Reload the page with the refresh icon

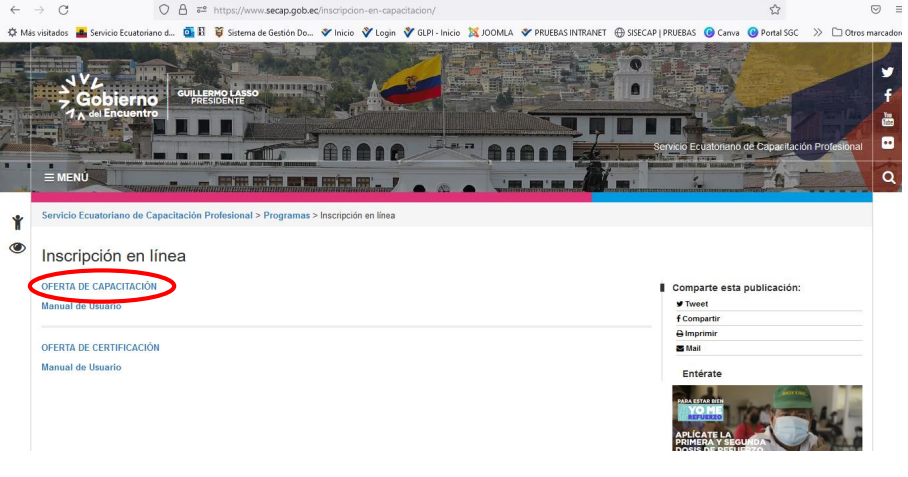tap(63, 9)
